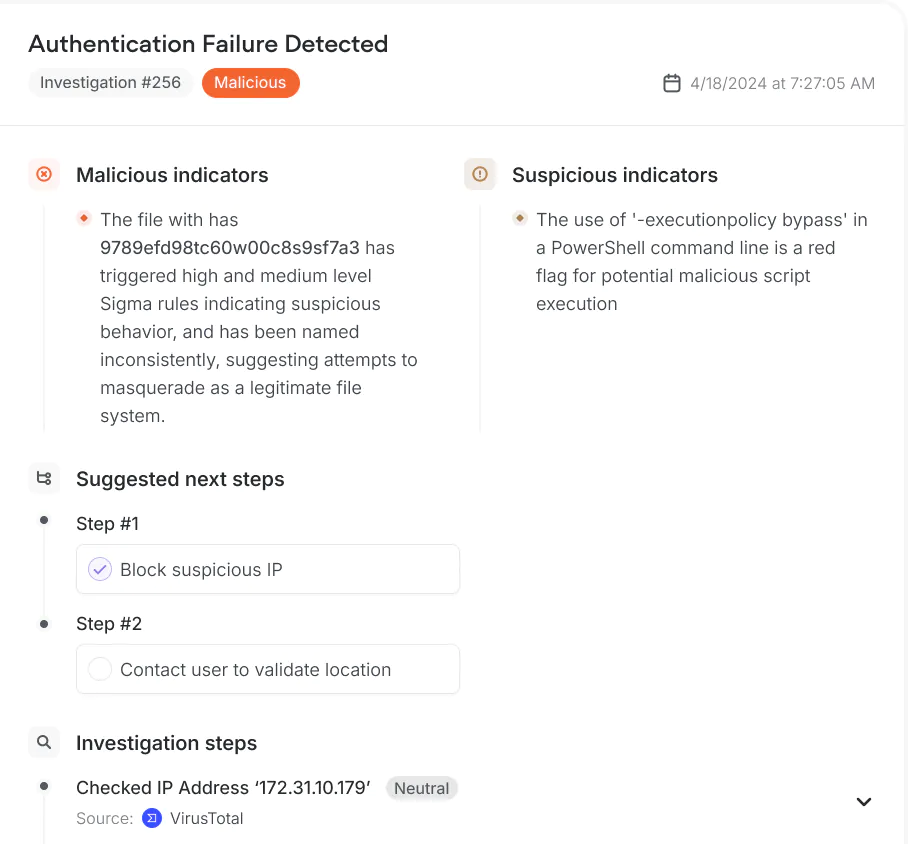Click the red Malicious indicators circle icon

pos(44,174)
